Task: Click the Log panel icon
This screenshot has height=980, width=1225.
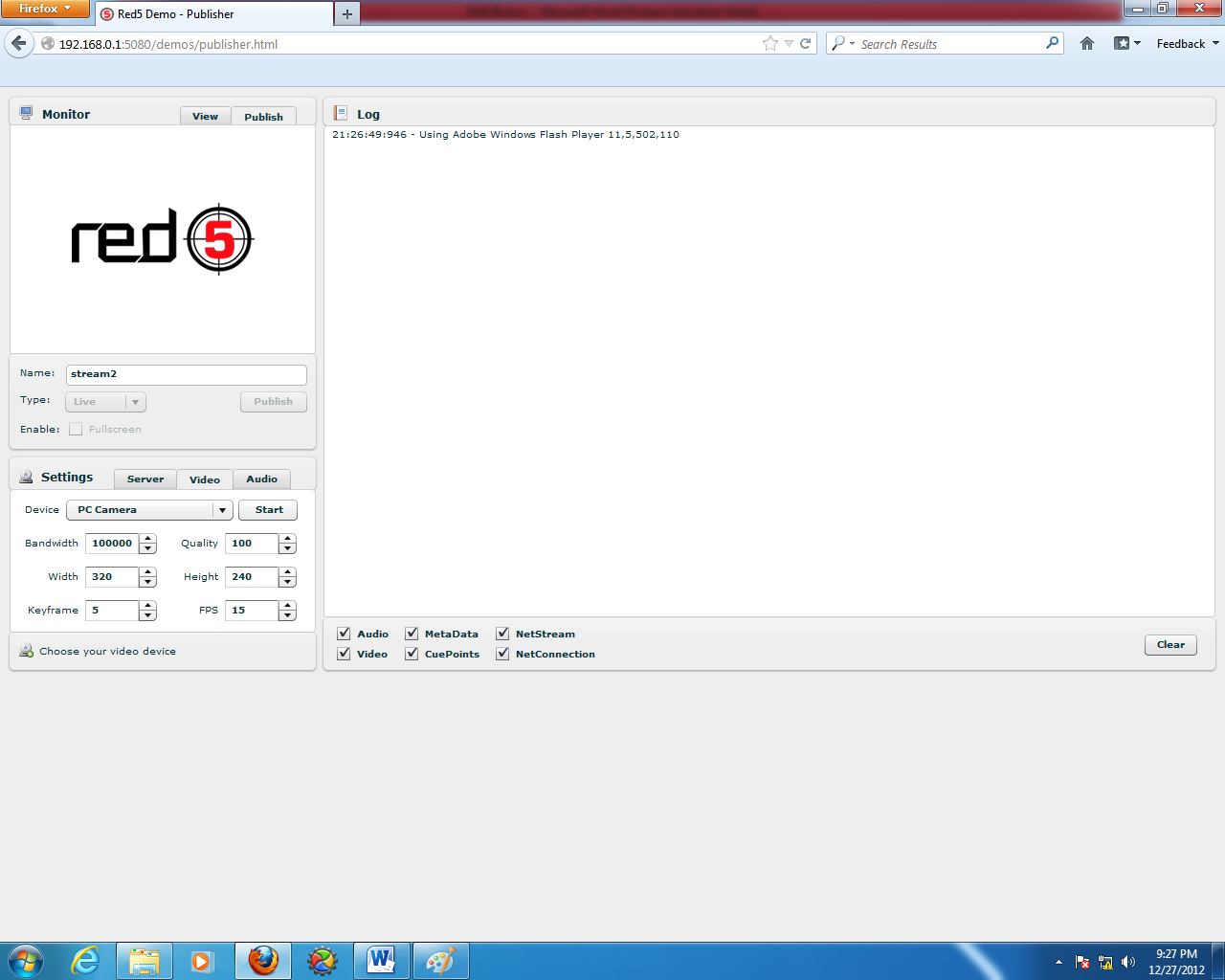Action: tap(340, 113)
